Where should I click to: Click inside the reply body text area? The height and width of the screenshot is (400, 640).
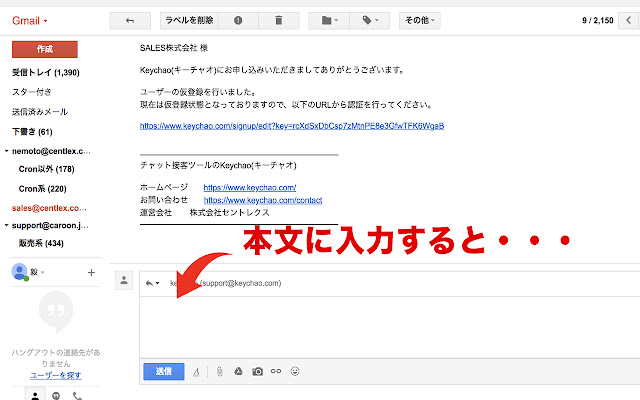click(389, 327)
